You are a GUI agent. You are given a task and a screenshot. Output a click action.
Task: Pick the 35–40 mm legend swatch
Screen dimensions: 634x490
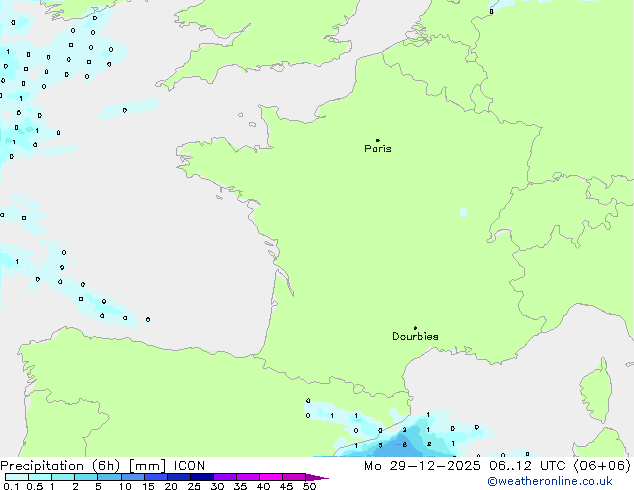click(x=247, y=477)
